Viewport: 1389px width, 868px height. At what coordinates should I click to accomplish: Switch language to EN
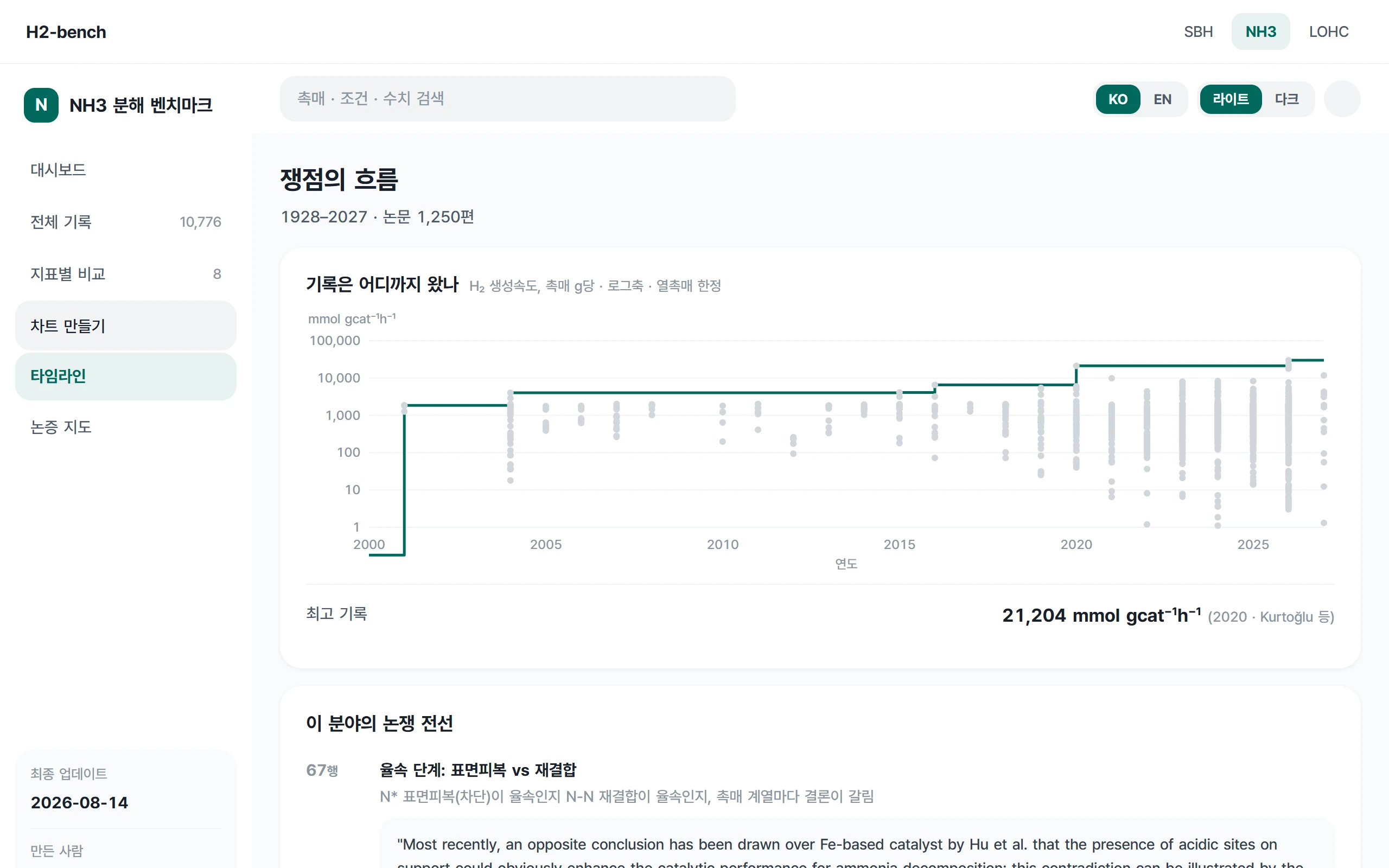pyautogui.click(x=1162, y=99)
